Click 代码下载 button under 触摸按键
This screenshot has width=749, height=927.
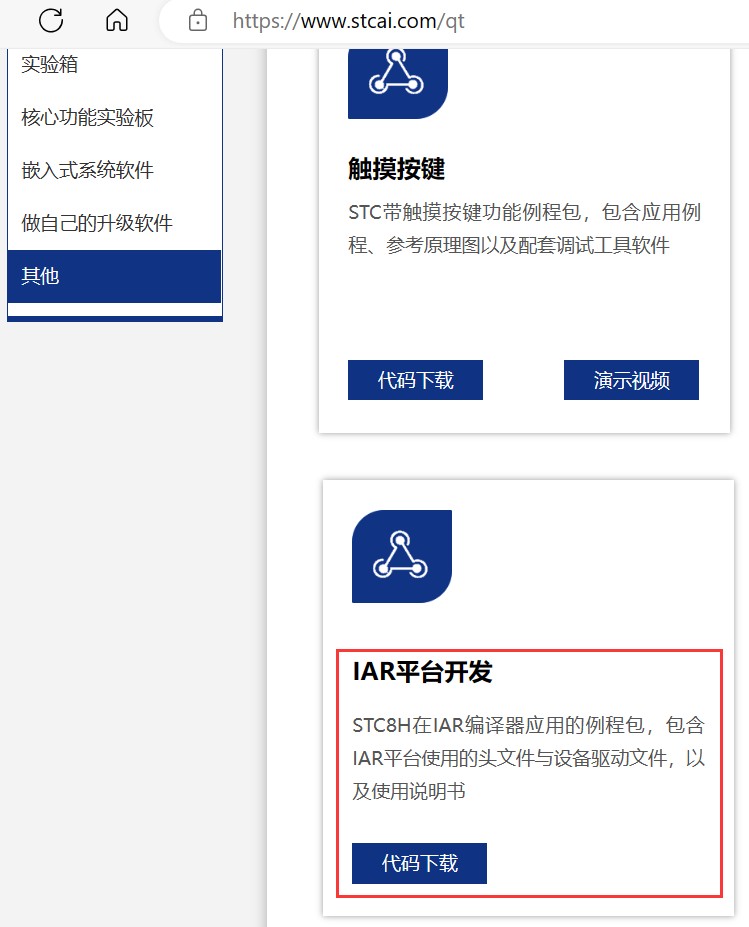pyautogui.click(x=416, y=380)
